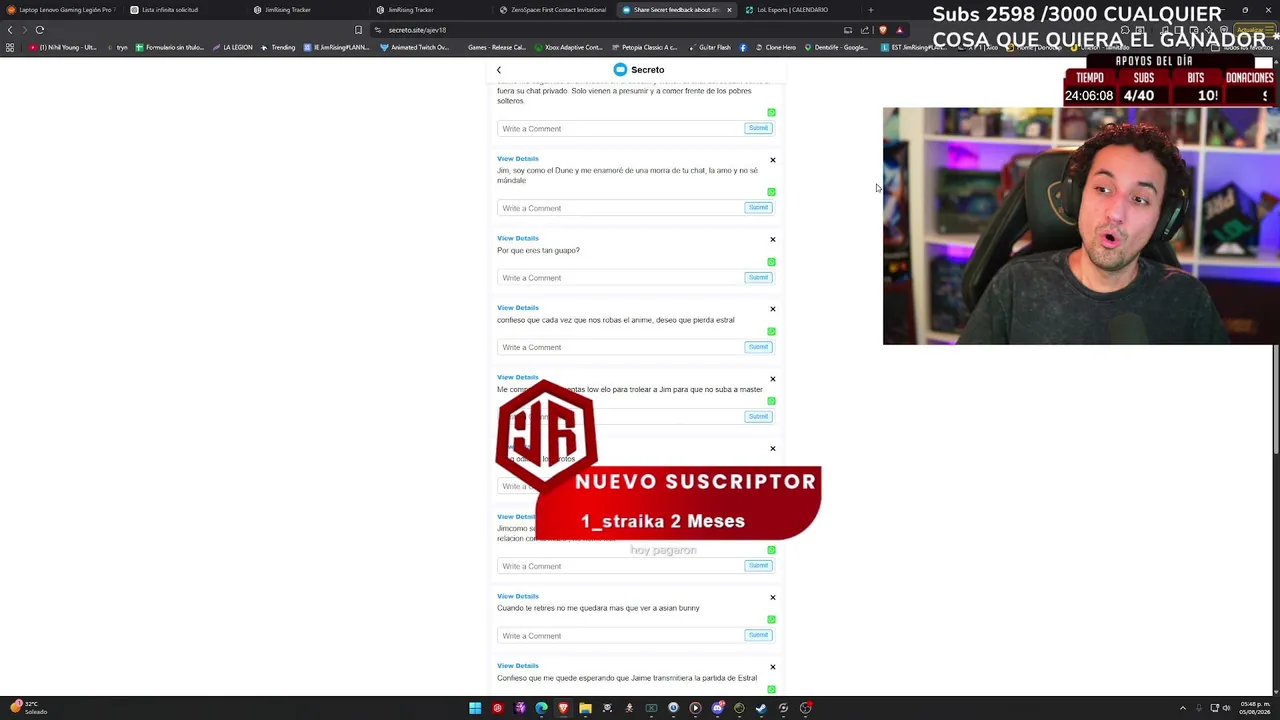Open File Explorer from the taskbar

585,708
